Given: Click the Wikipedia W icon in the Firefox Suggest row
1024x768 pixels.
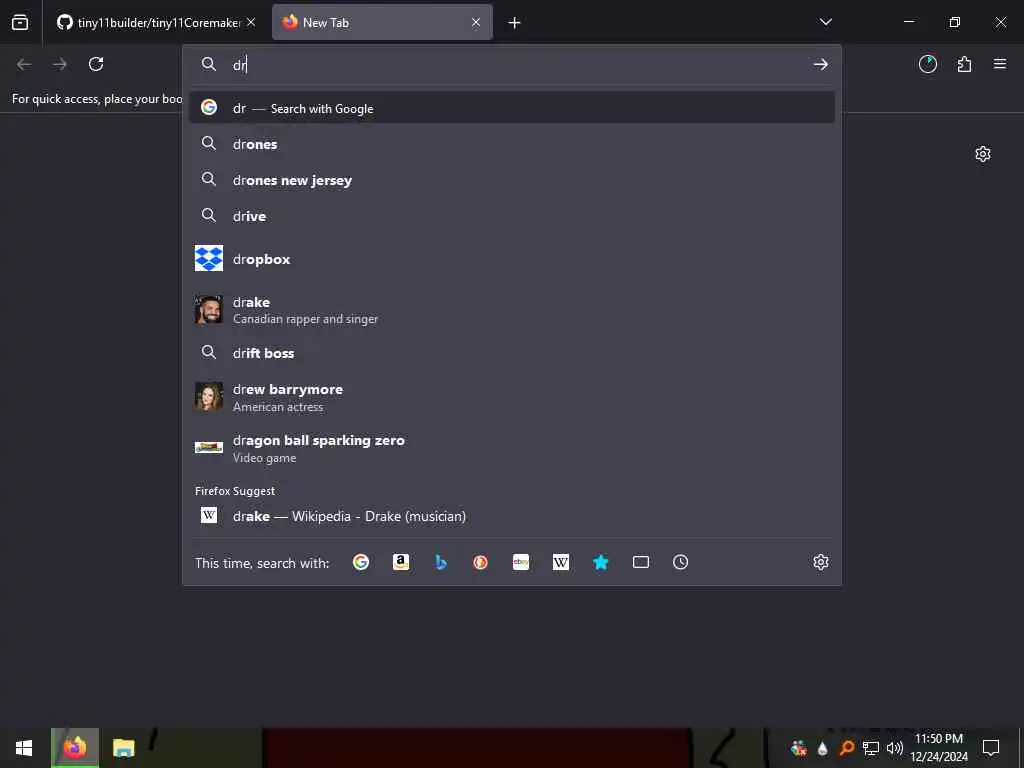Looking at the screenshot, I should pyautogui.click(x=209, y=515).
